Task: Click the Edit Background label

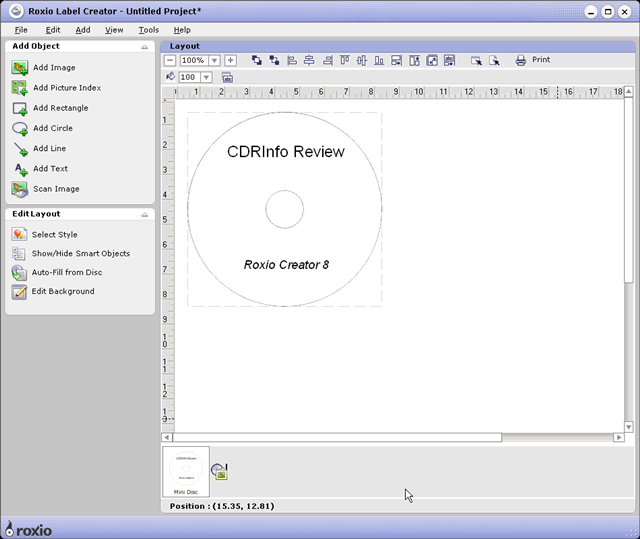Action: tap(63, 291)
